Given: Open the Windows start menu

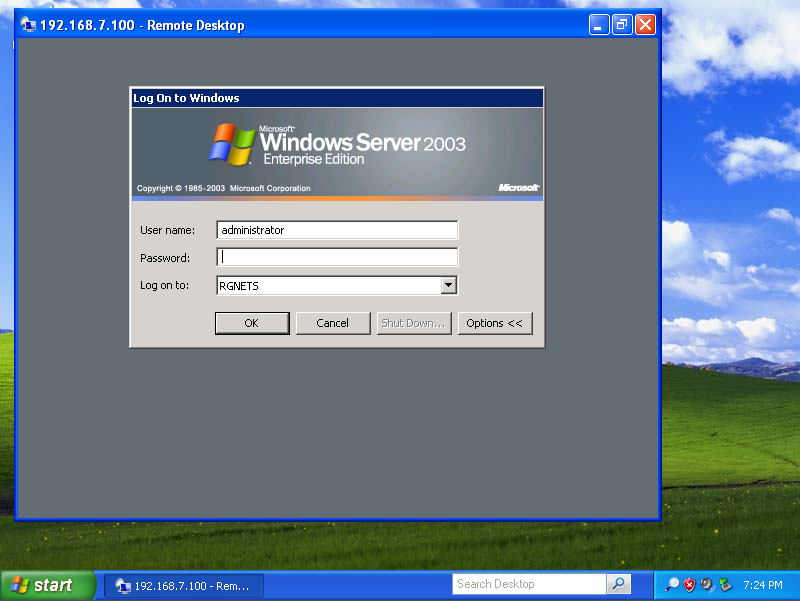Looking at the screenshot, I should [x=47, y=585].
